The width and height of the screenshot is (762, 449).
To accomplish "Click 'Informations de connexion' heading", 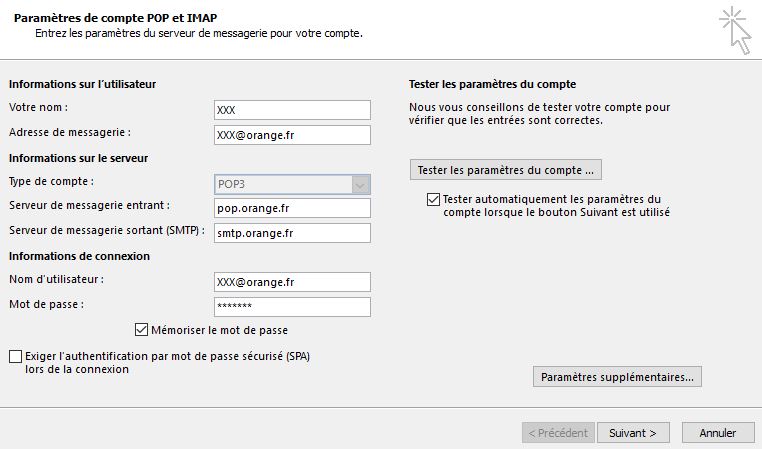I will (79, 256).
